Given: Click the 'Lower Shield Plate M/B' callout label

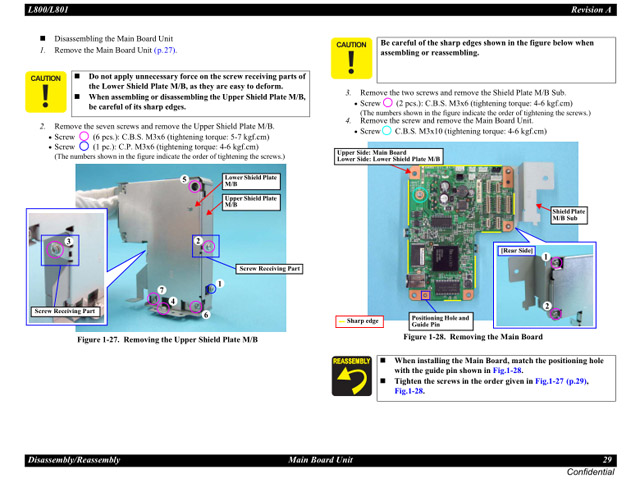Looking at the screenshot, I should (x=251, y=181).
